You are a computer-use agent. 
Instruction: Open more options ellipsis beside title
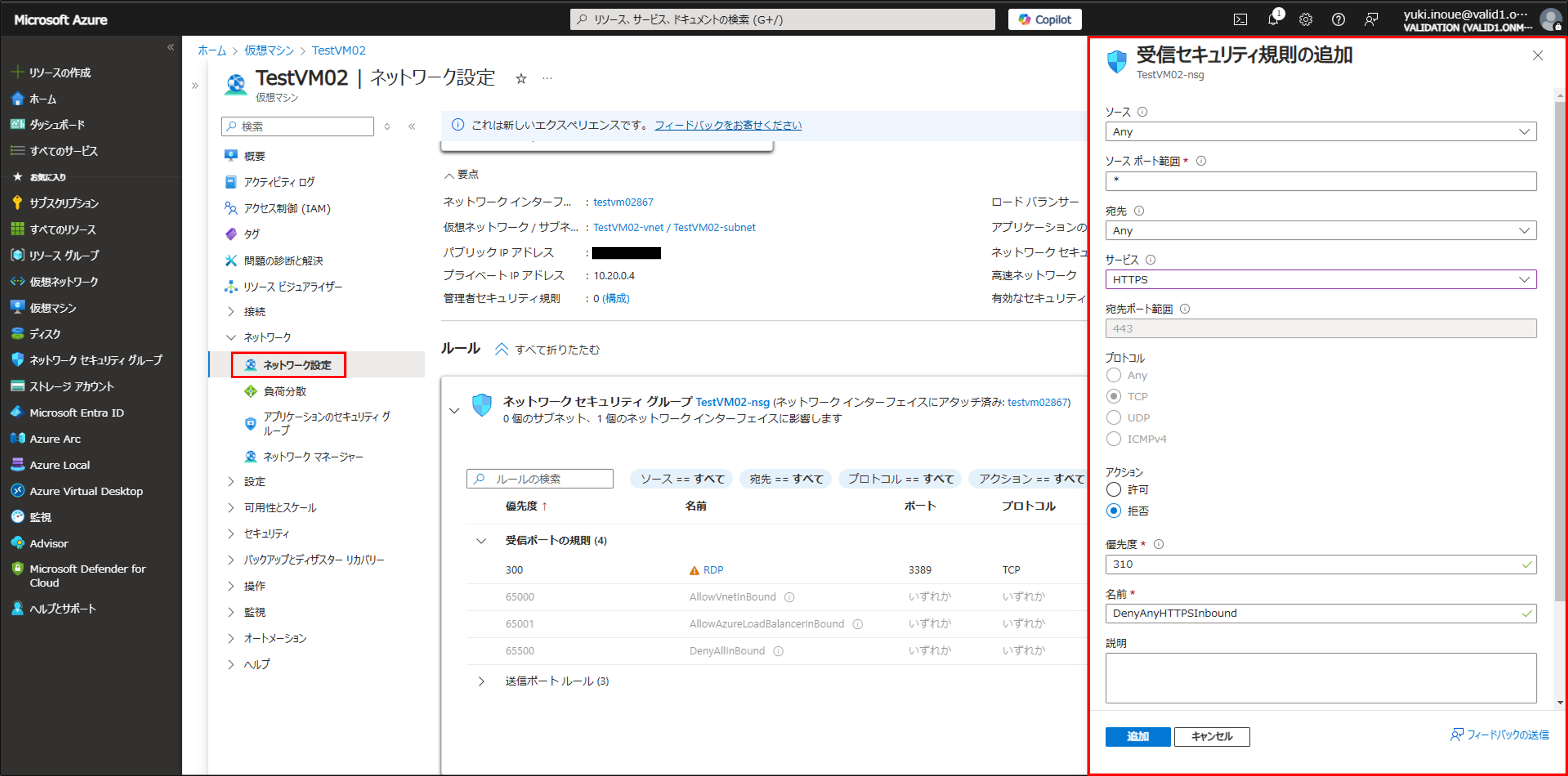tap(548, 78)
